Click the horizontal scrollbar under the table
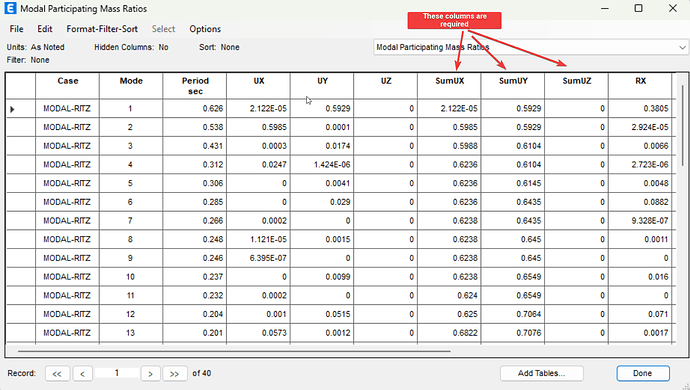This screenshot has width=690, height=390. 234,351
